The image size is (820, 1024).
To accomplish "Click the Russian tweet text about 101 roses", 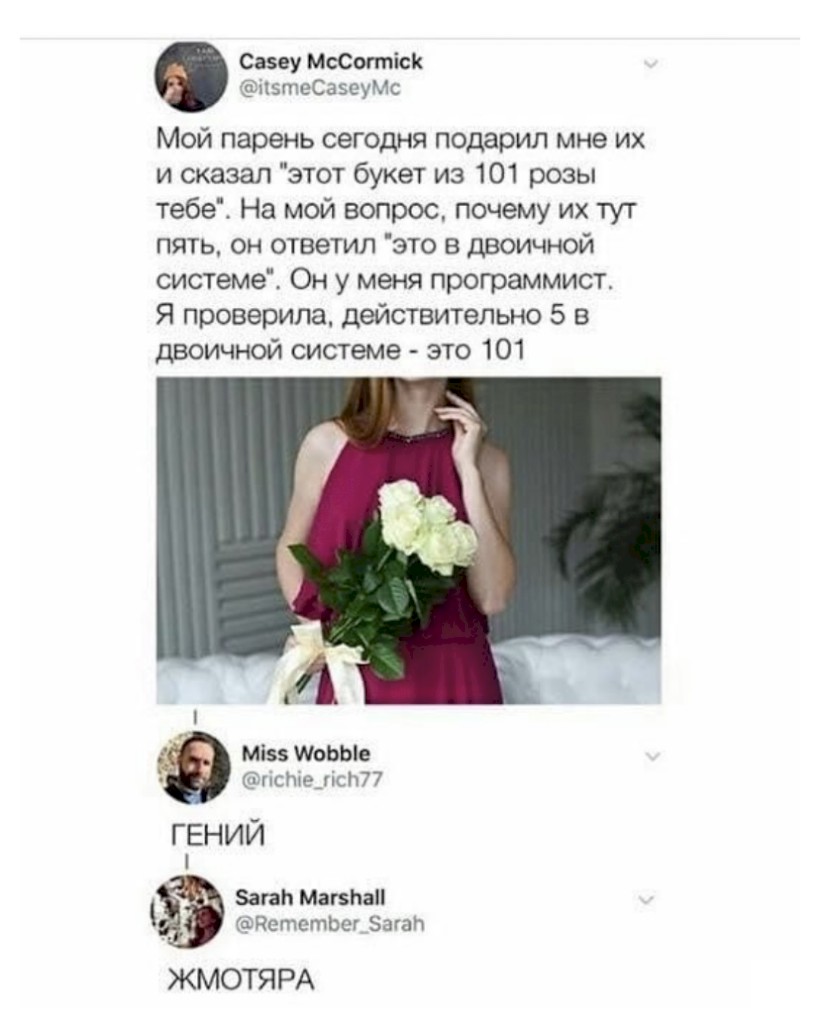I will point(400,245).
